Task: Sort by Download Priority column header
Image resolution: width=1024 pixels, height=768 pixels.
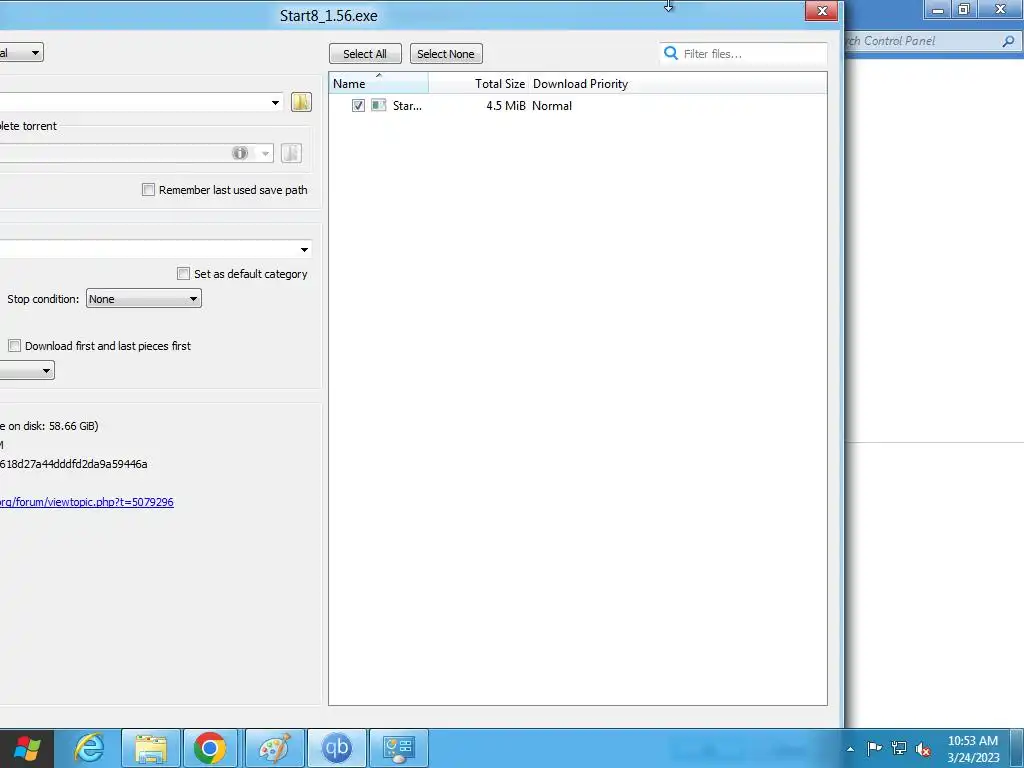Action: (581, 84)
